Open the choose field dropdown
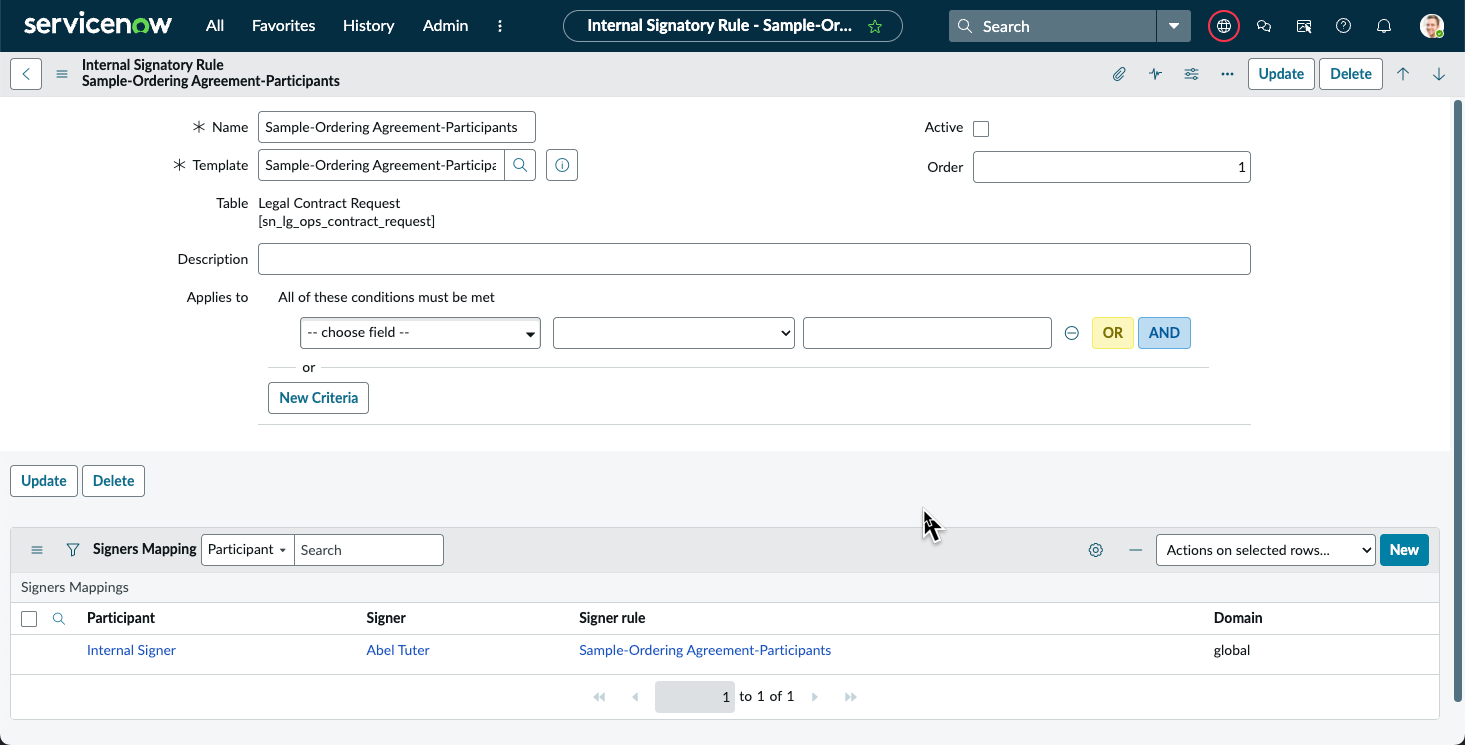 420,333
